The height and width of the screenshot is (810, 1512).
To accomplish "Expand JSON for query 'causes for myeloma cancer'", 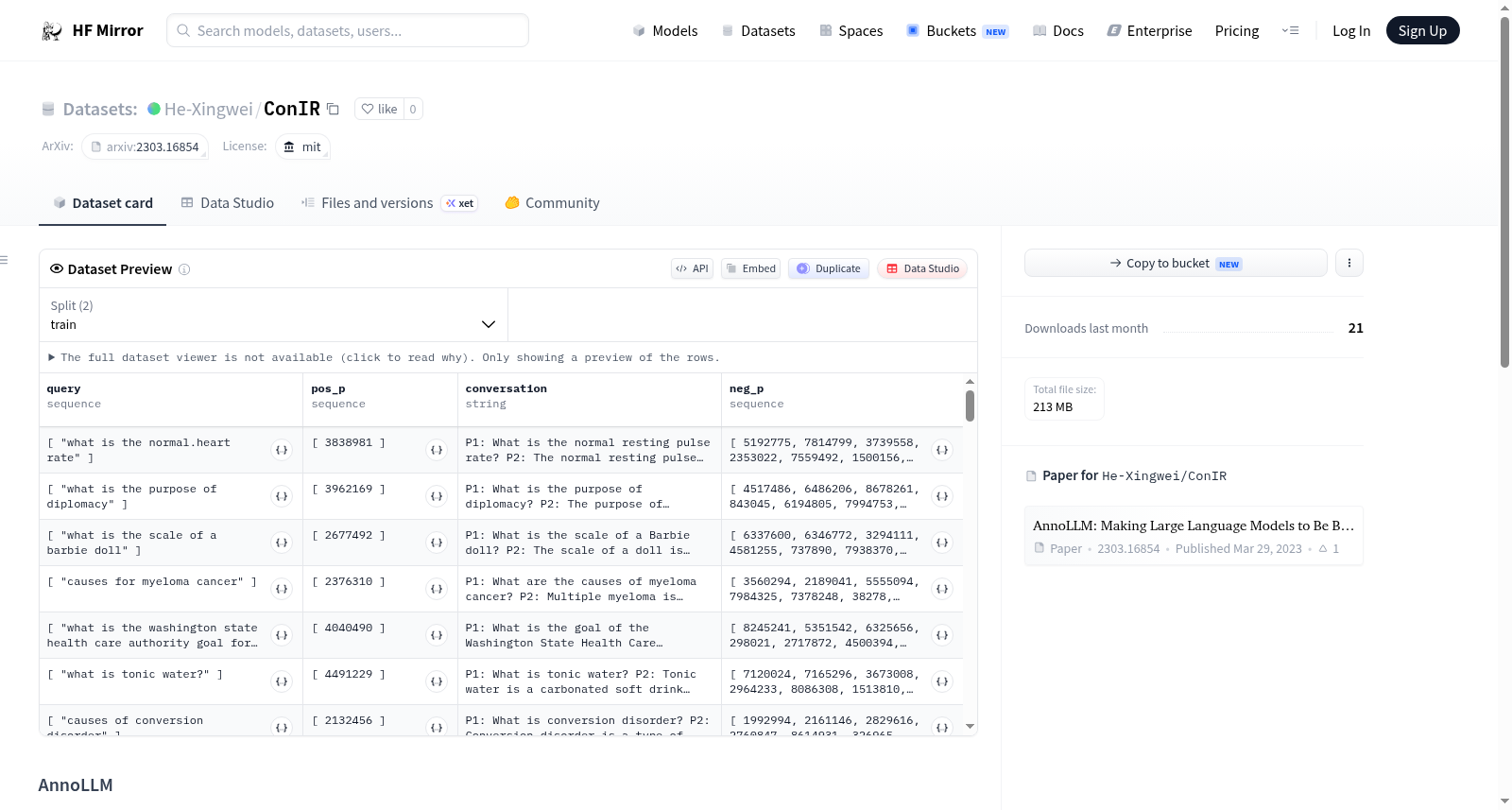I will coord(282,589).
